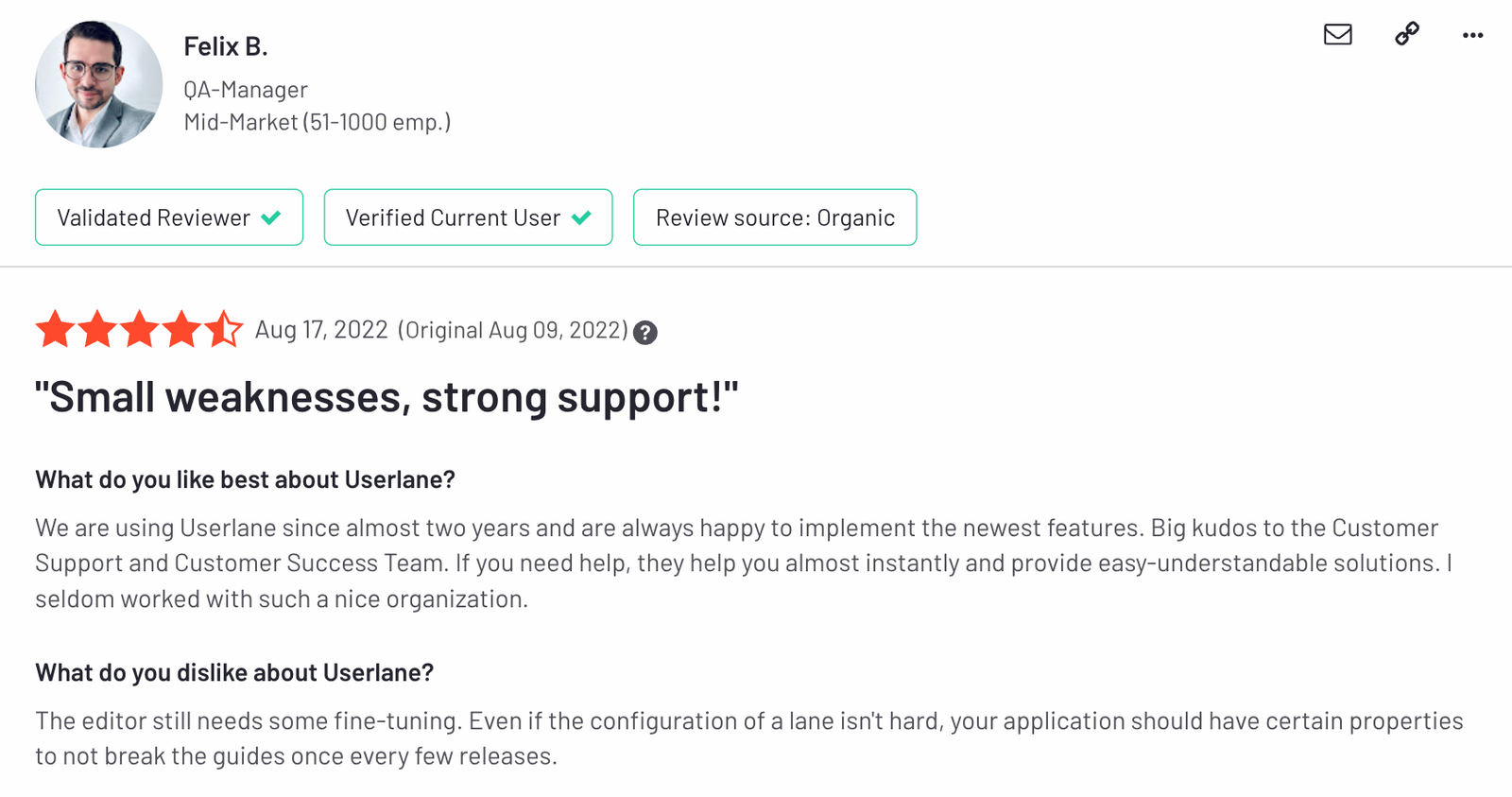This screenshot has height=797, width=1512.
Task: Click "What do you dislike about Userlane?" heading
Action: [x=234, y=673]
